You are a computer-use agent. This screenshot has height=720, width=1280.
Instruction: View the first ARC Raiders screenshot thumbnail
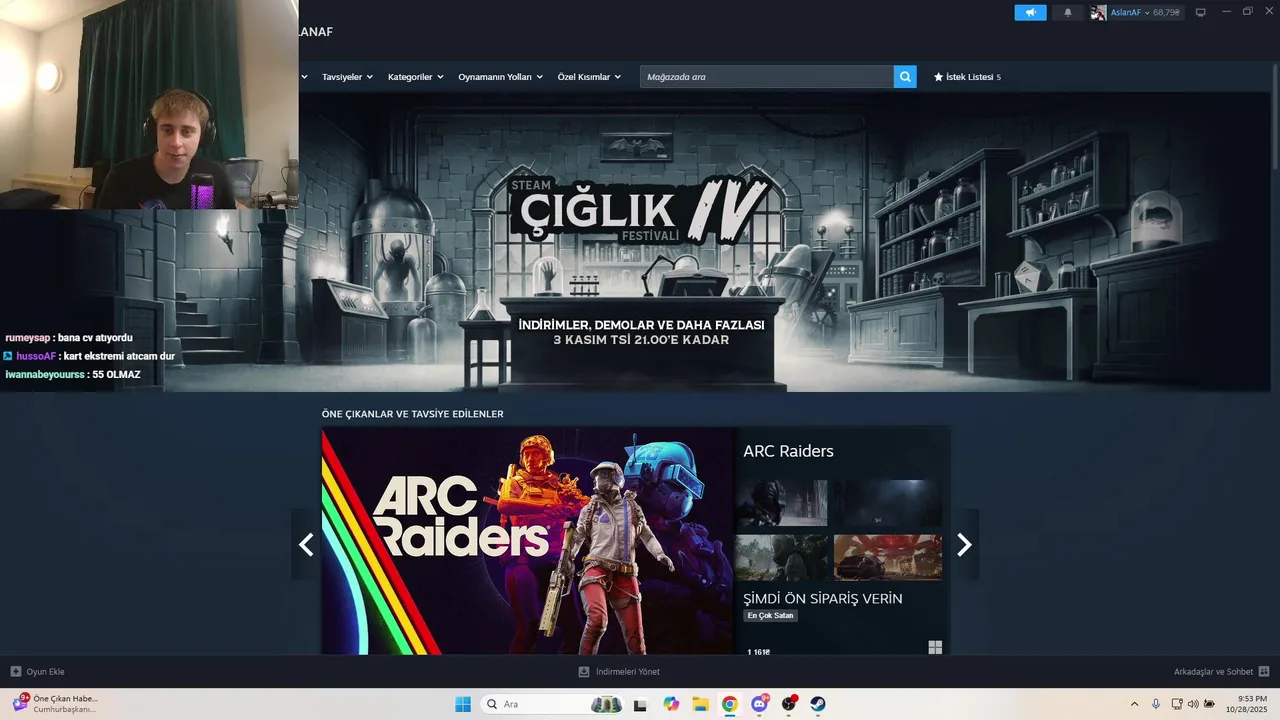[x=781, y=503]
